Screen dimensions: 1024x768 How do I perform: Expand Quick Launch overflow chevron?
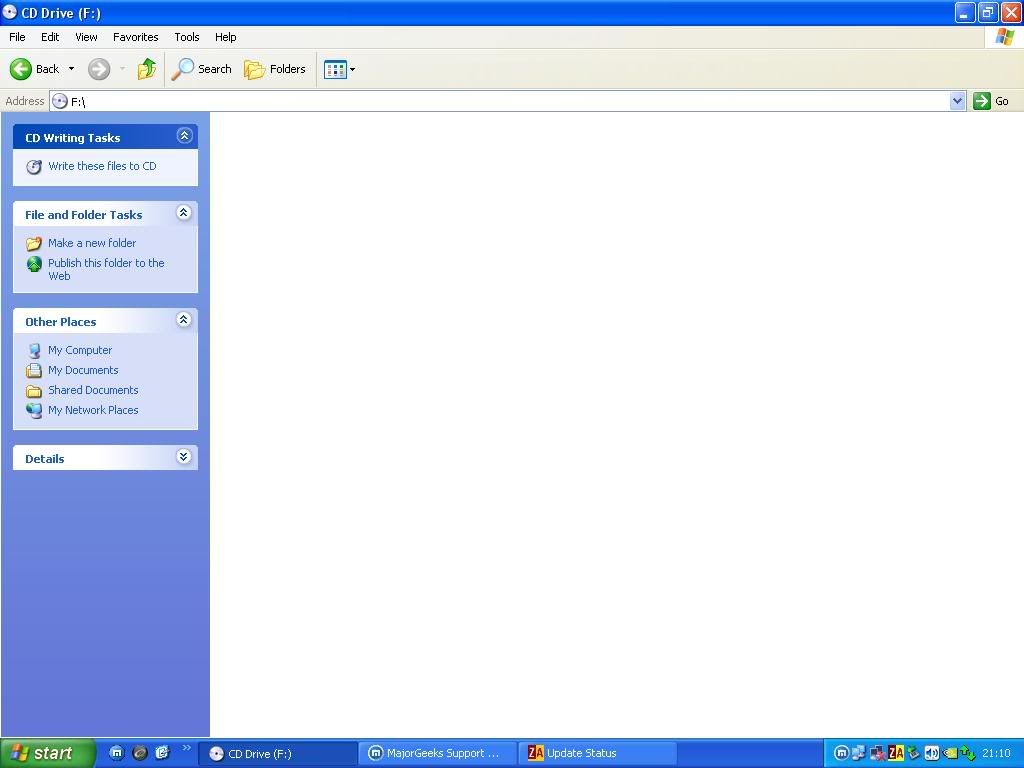(x=187, y=748)
